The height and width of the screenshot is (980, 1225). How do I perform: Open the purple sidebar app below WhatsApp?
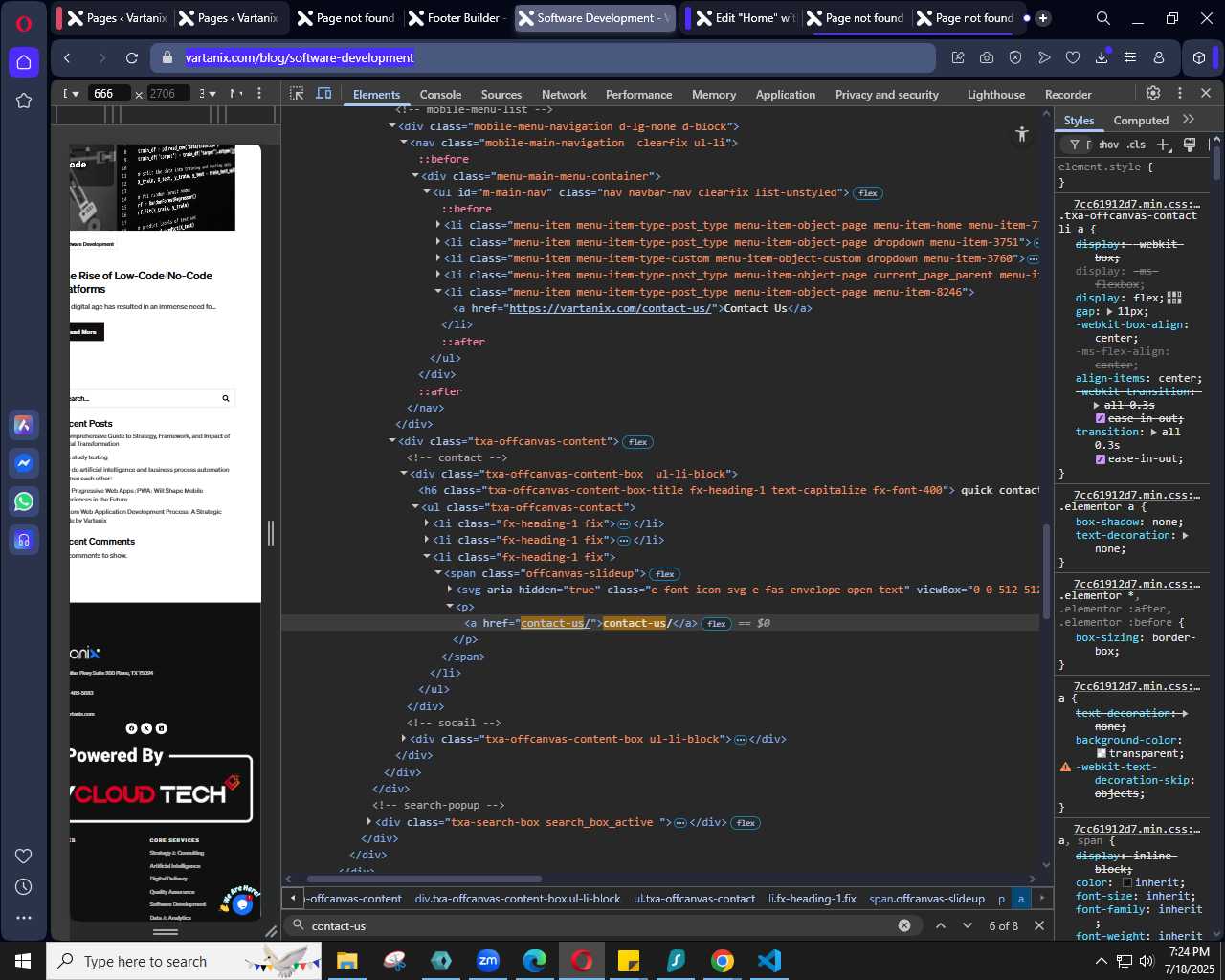pyautogui.click(x=24, y=540)
